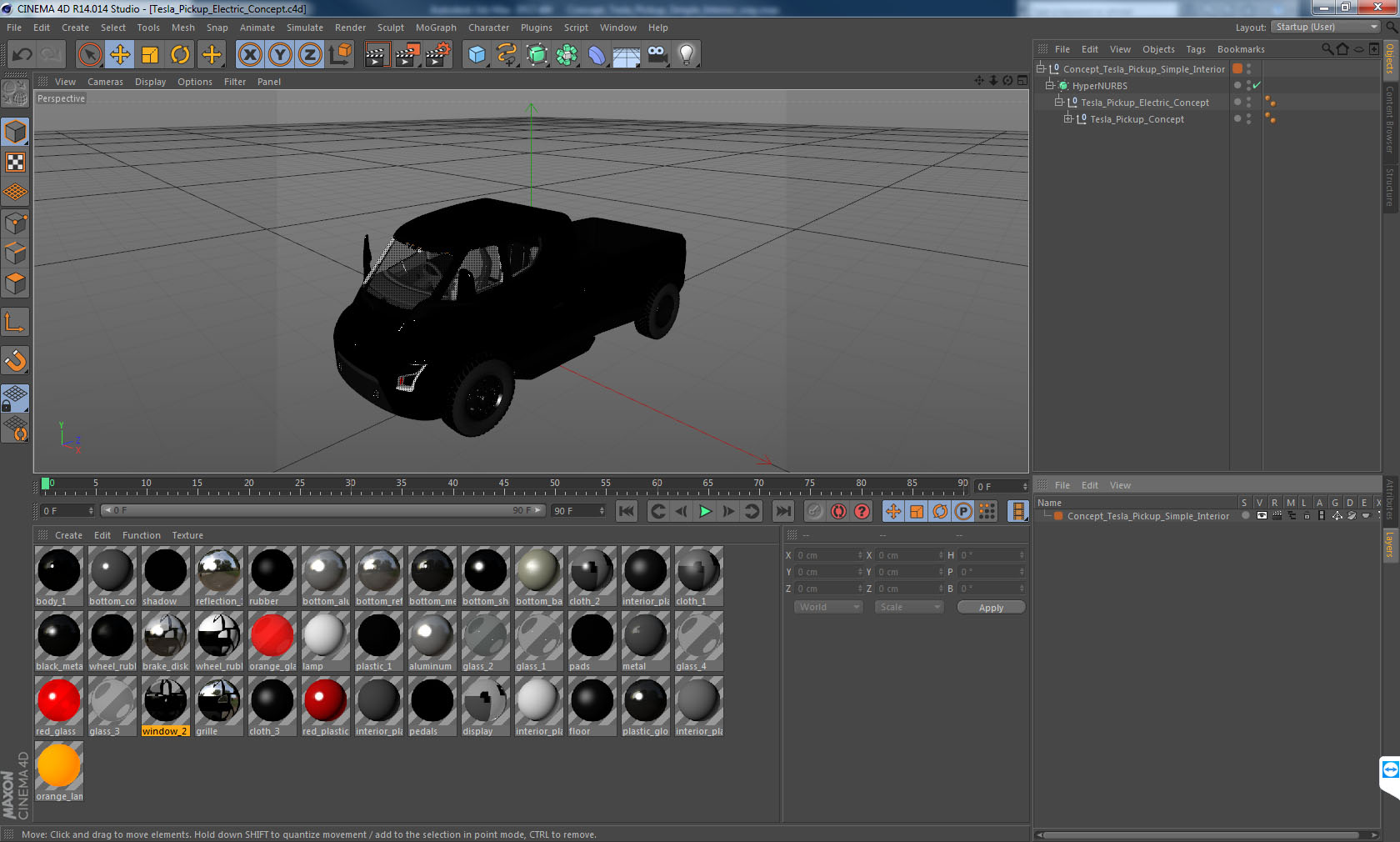Switch to Points mode
Image resolution: width=1400 pixels, height=842 pixels.
pyautogui.click(x=15, y=223)
